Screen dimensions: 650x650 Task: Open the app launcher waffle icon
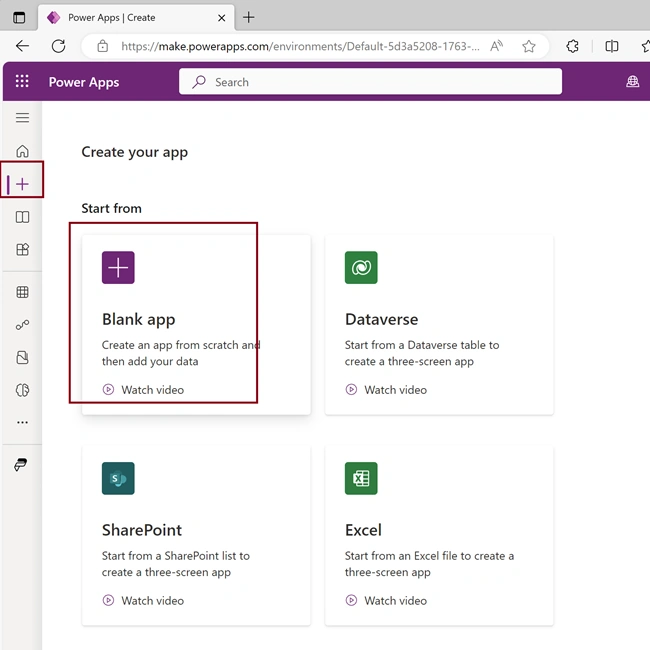(x=22, y=81)
